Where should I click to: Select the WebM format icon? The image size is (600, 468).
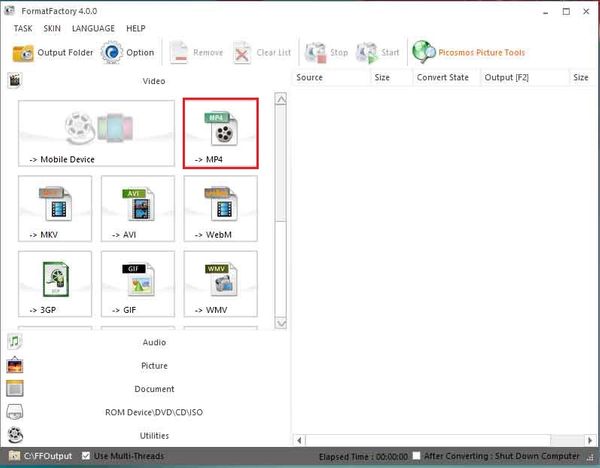click(220, 208)
